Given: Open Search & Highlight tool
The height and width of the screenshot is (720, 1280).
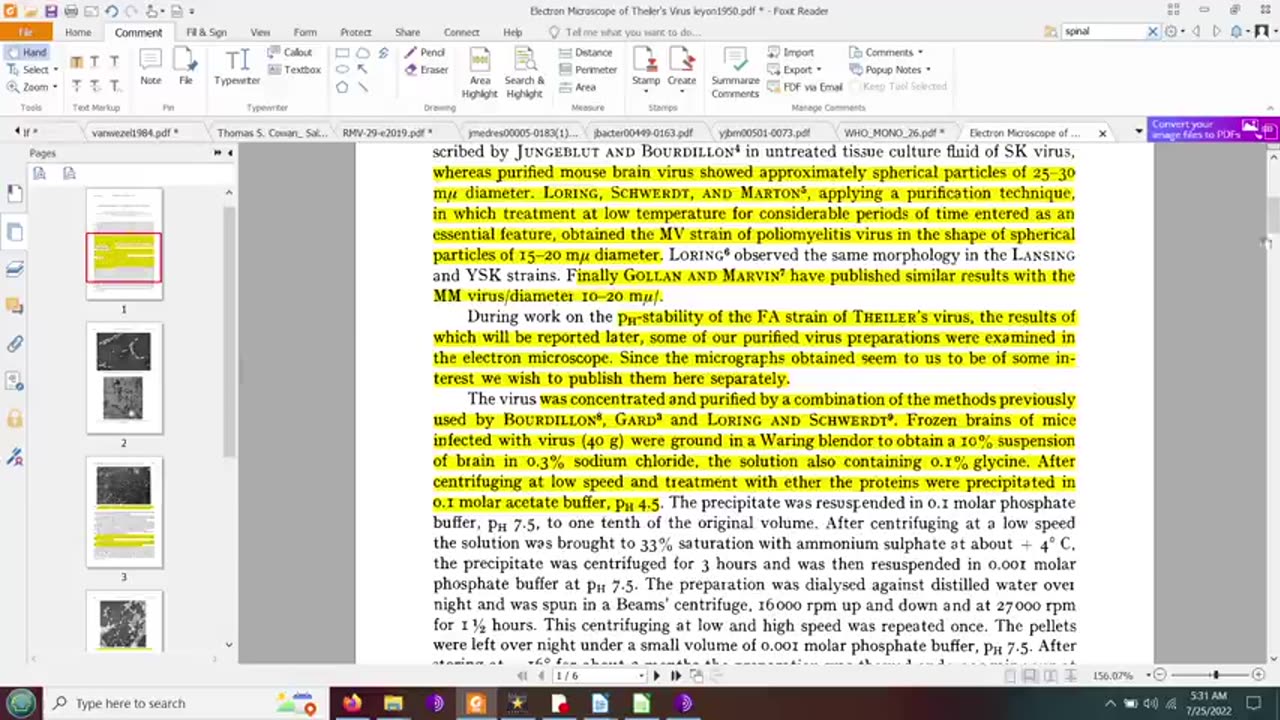Looking at the screenshot, I should click(x=524, y=73).
